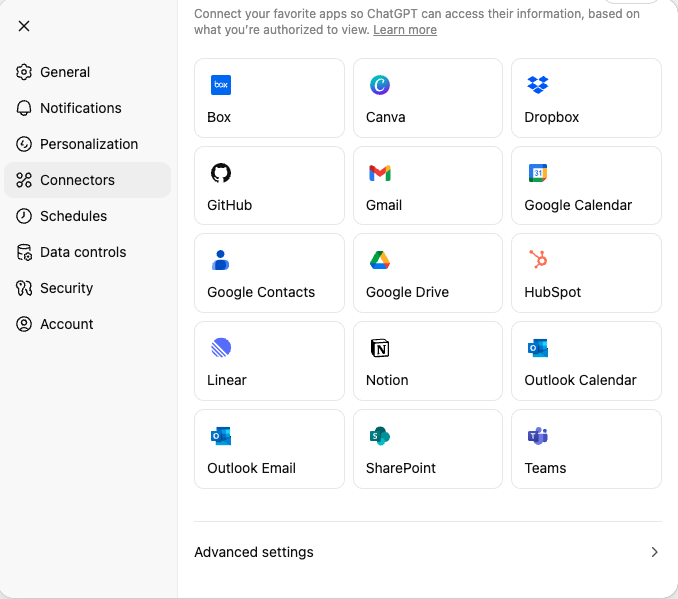678x599 pixels.
Task: Click the Notion logo icon
Action: [380, 348]
